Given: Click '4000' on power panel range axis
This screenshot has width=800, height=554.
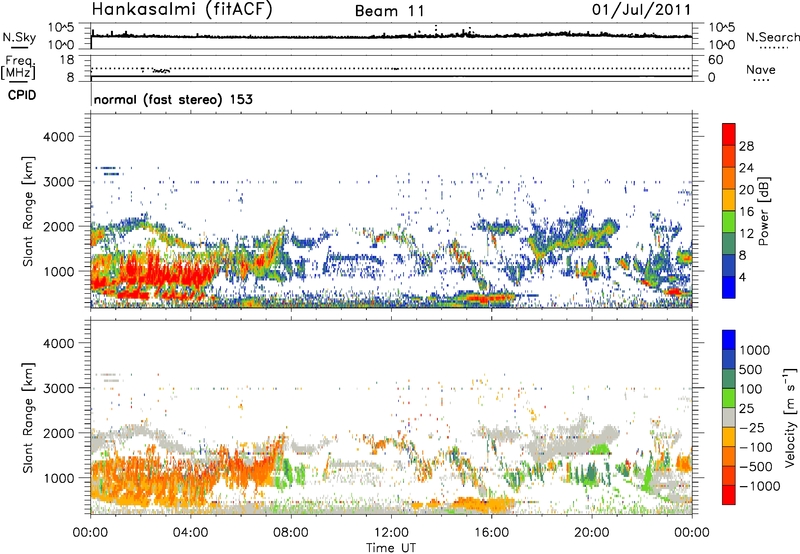Looking at the screenshot, I should tap(58, 137).
